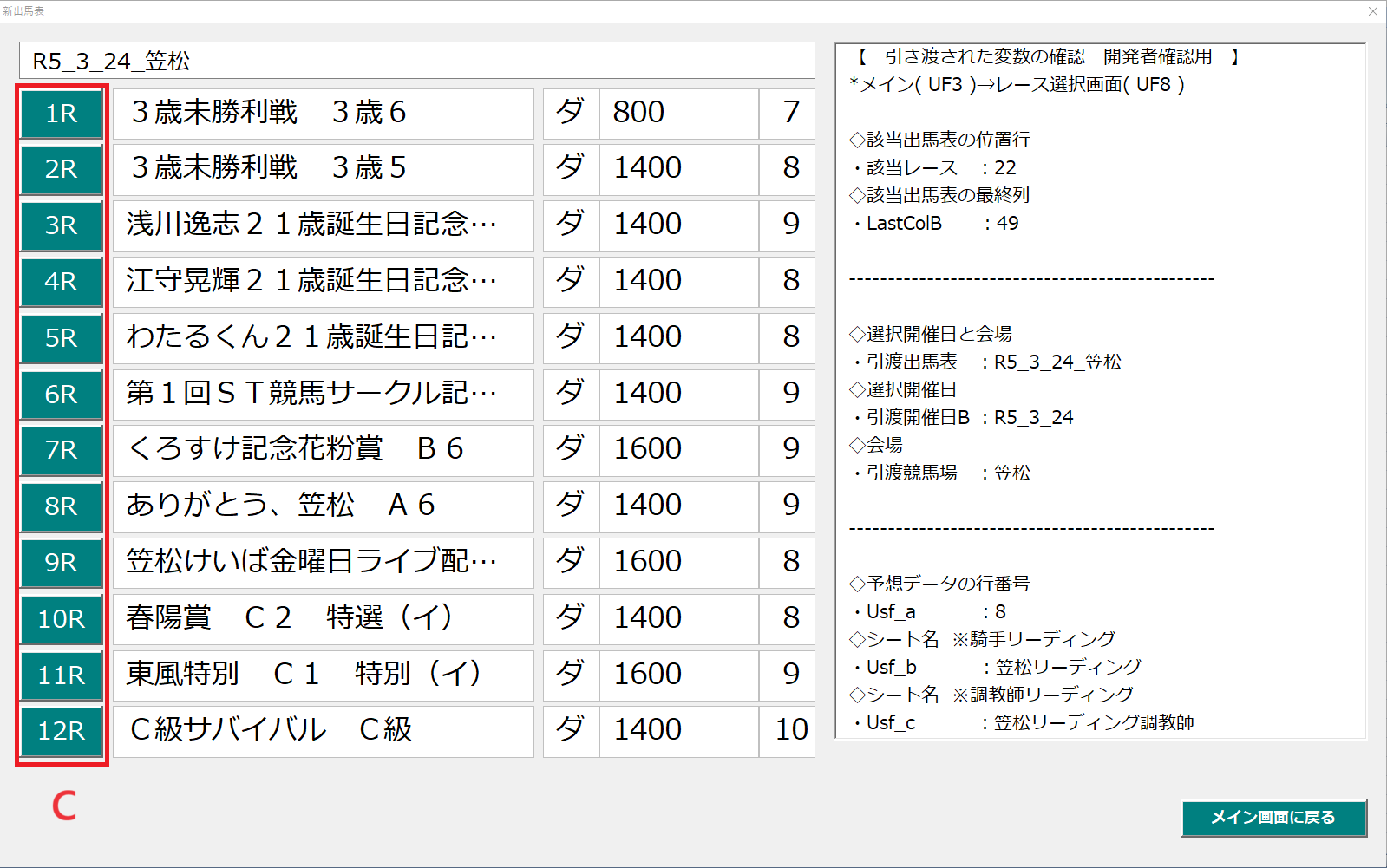Click the 10R race button
1387x868 pixels.
tap(62, 619)
